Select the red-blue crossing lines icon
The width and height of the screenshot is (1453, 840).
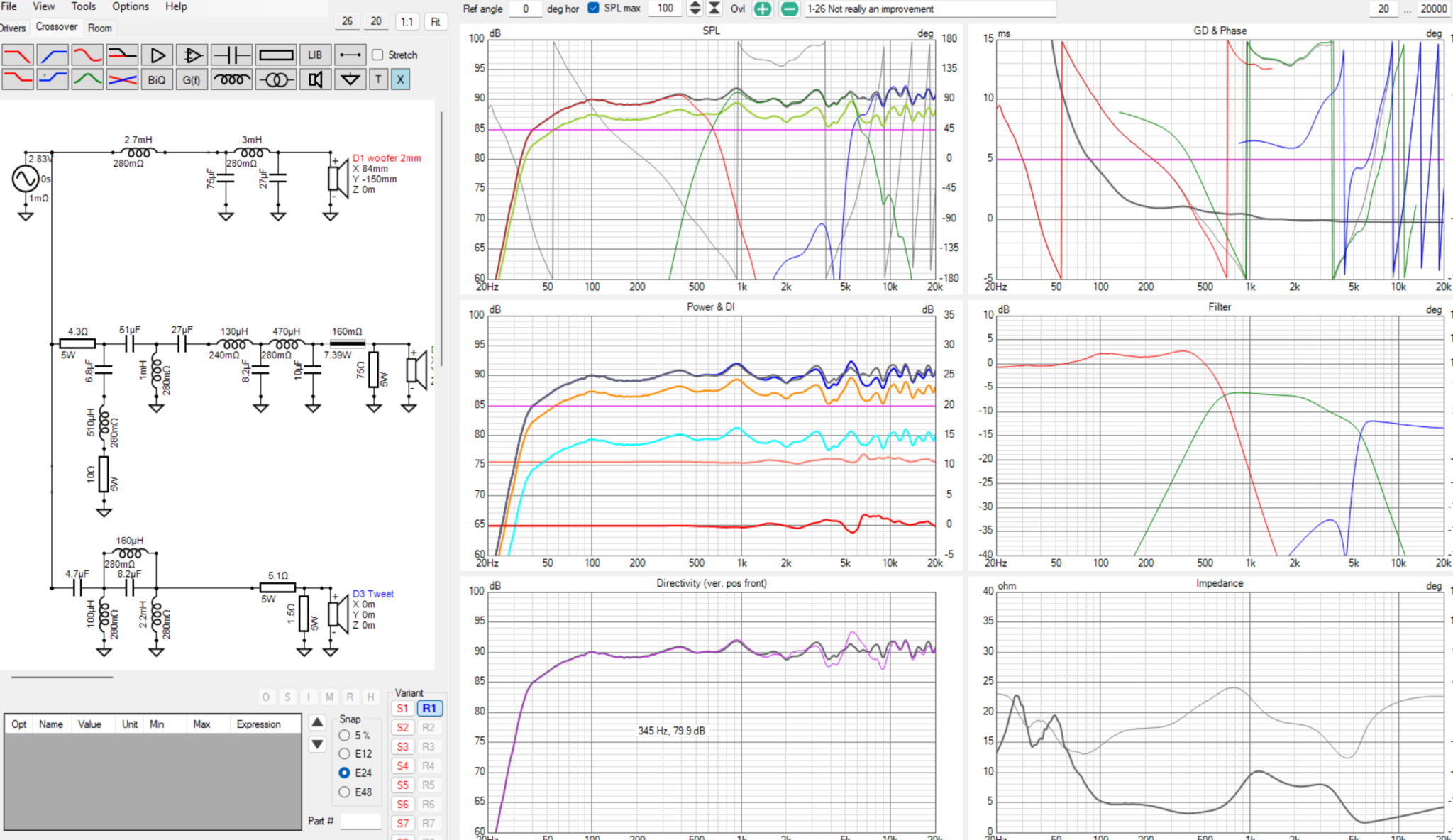pyautogui.click(x=122, y=79)
